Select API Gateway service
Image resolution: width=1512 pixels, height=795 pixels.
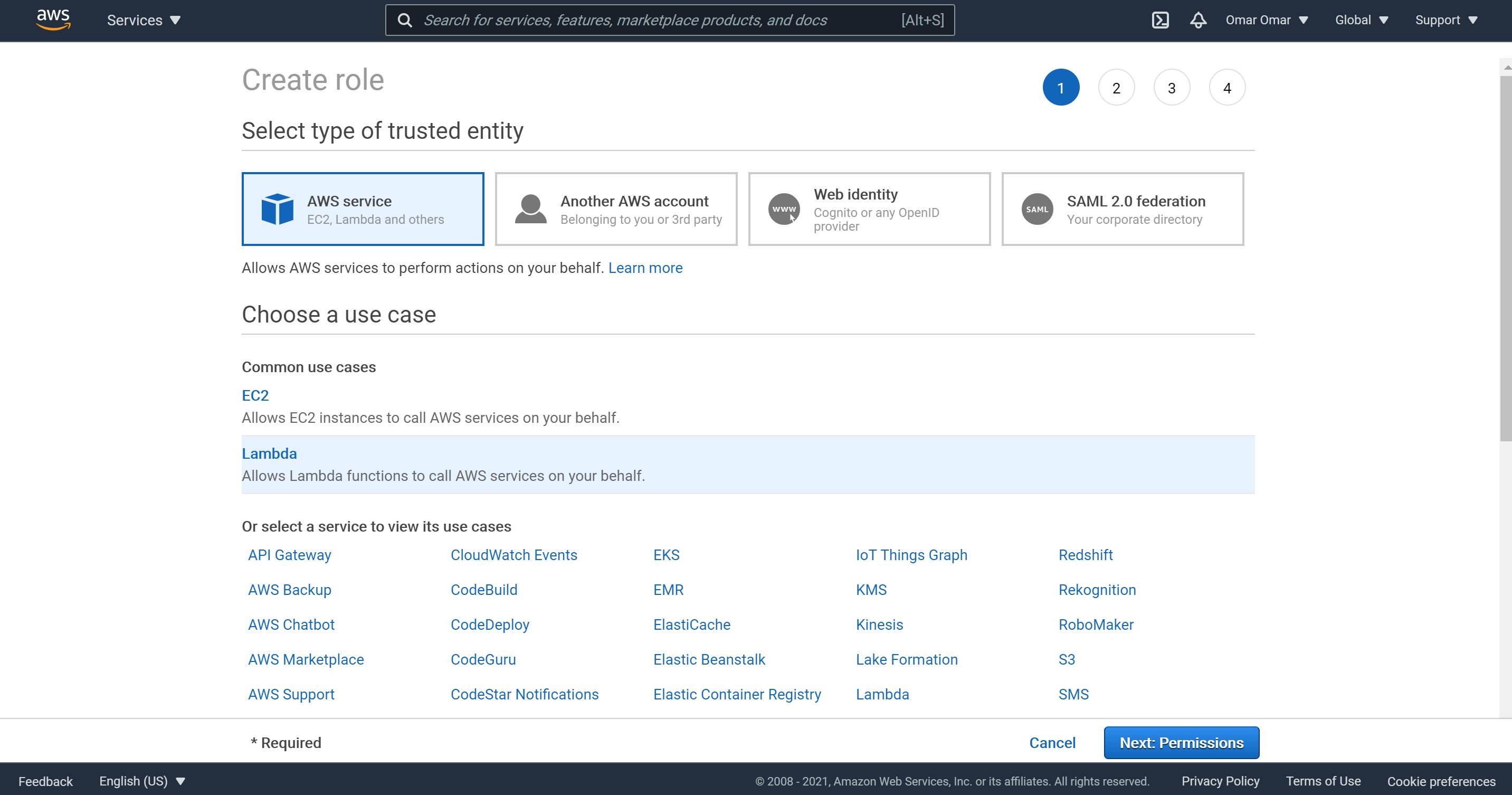pyautogui.click(x=289, y=555)
